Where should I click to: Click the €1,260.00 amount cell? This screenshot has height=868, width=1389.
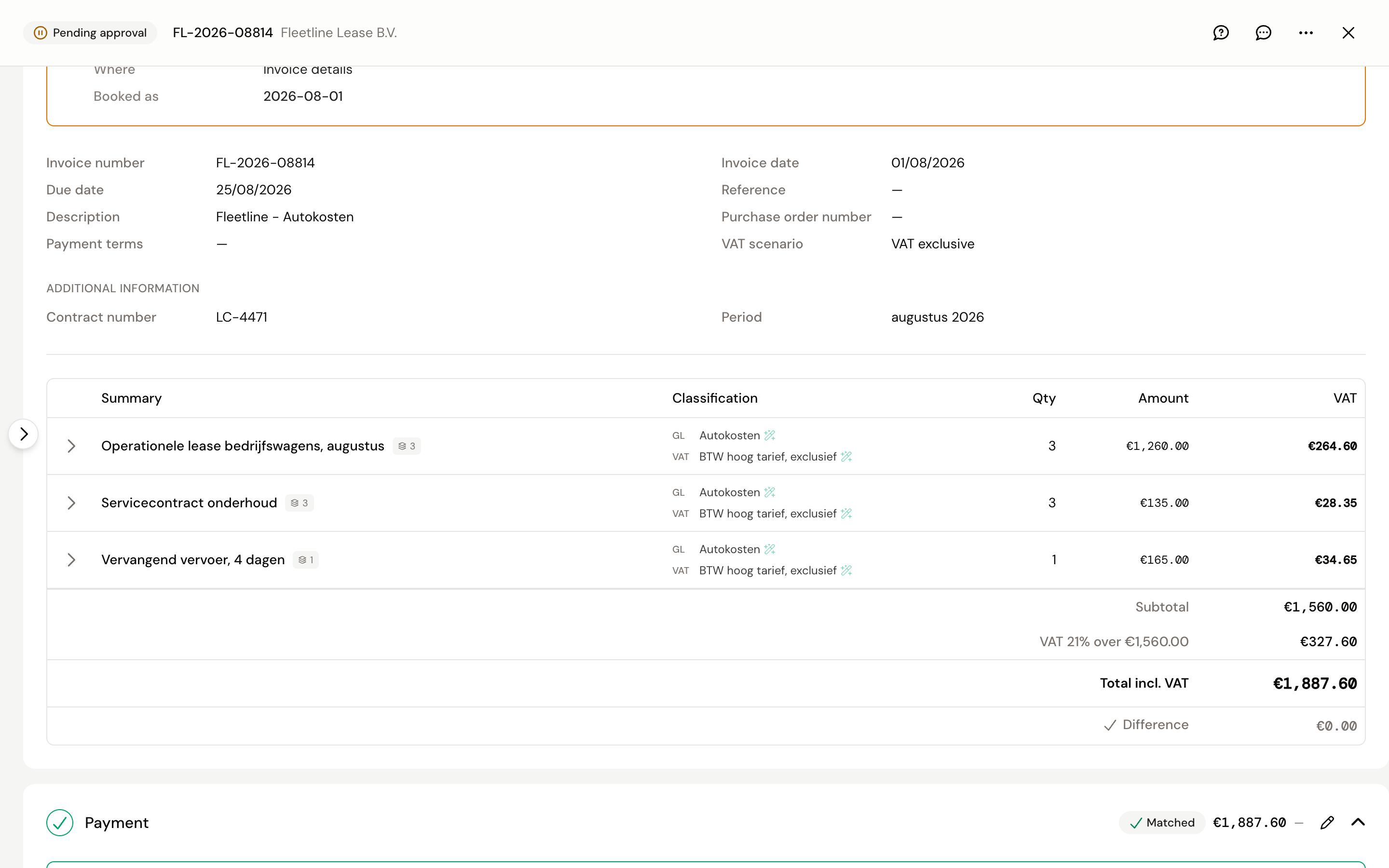pos(1157,446)
